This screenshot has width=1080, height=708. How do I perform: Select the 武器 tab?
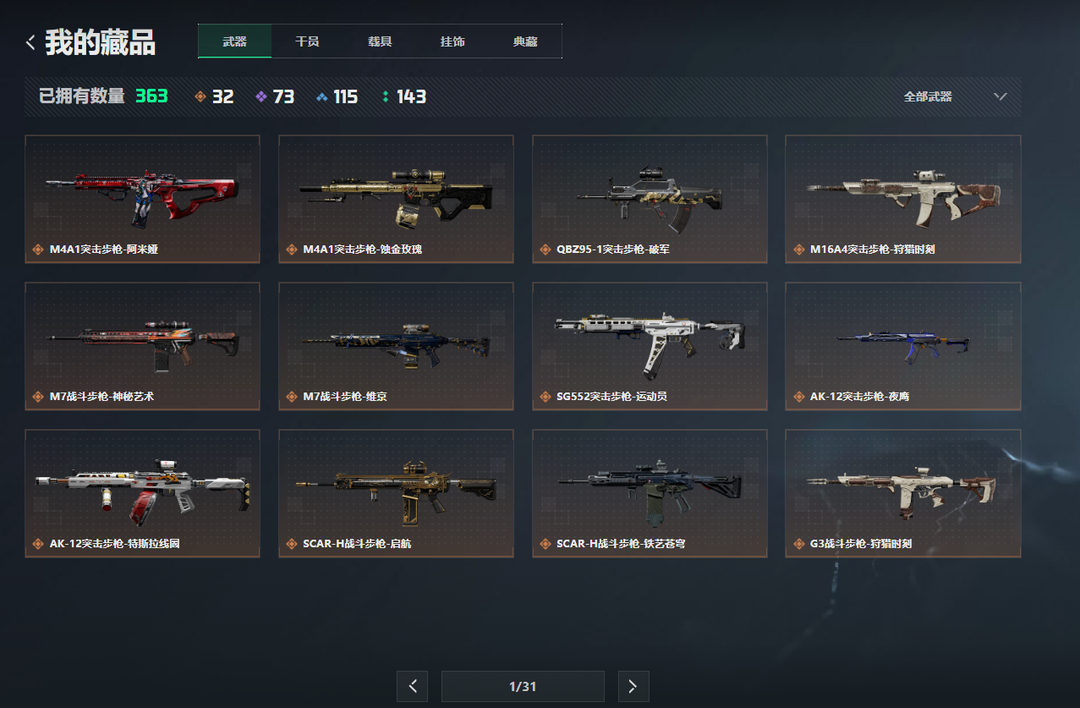click(x=235, y=41)
